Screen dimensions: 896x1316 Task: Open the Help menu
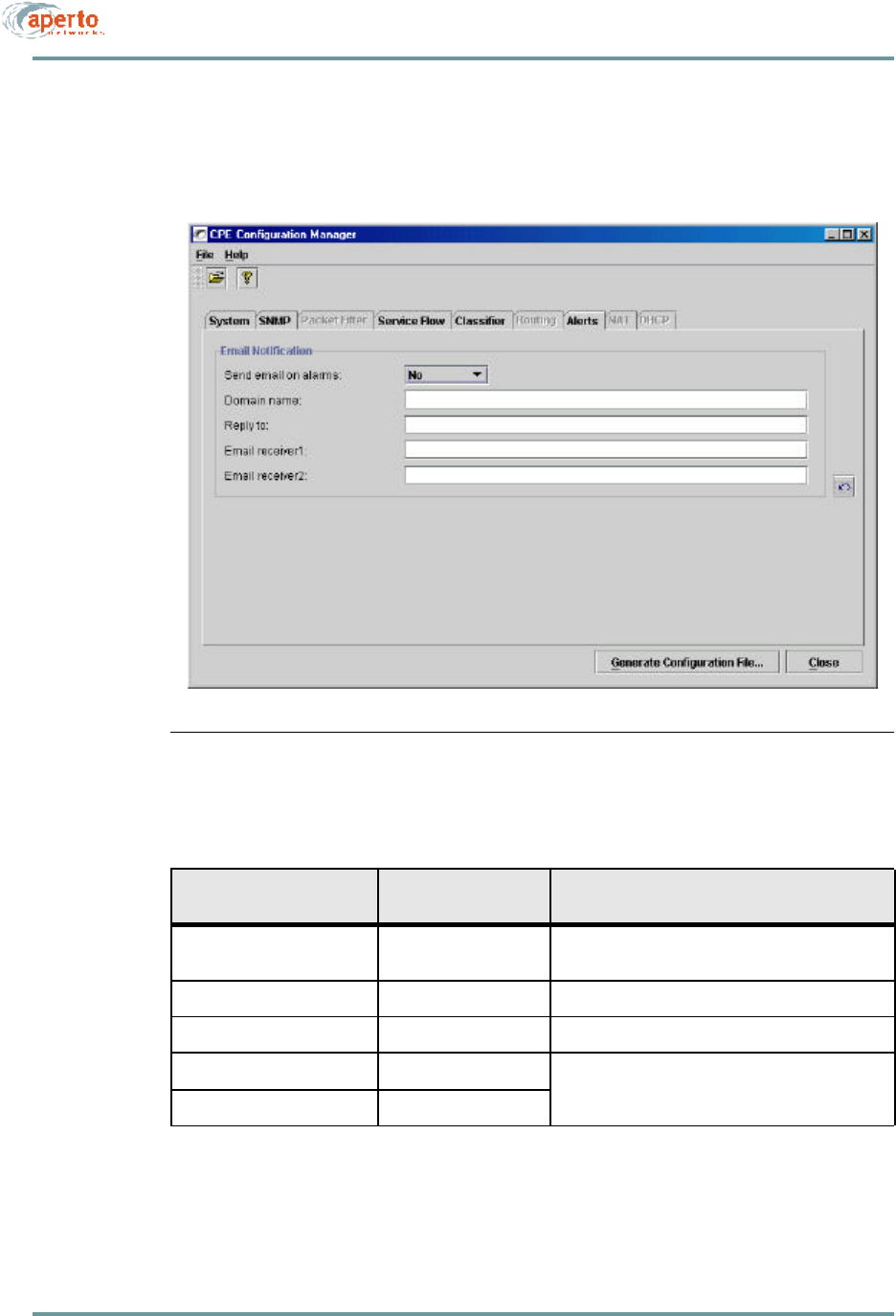pos(236,255)
